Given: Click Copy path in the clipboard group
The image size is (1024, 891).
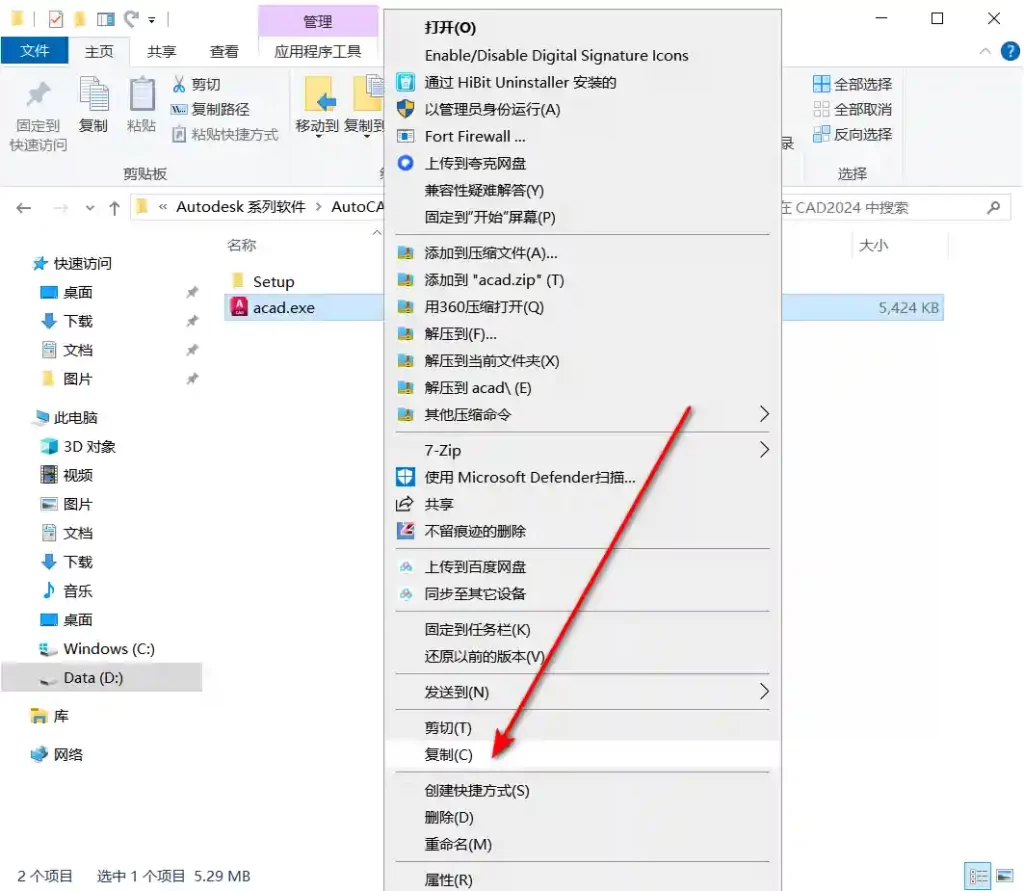Looking at the screenshot, I should 210,109.
